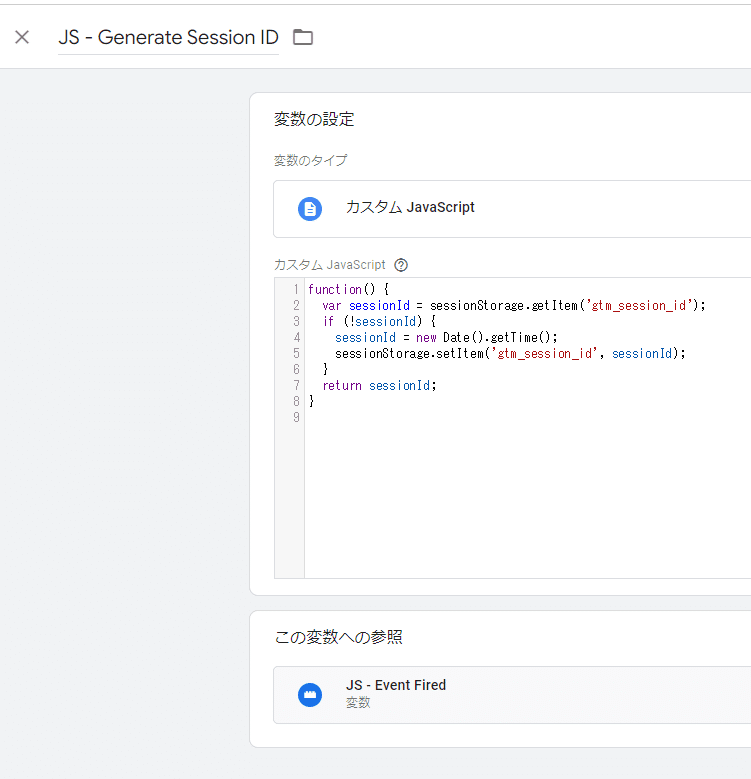Click the blue icon of JS - Event Fired
751x779 pixels.
[310, 695]
